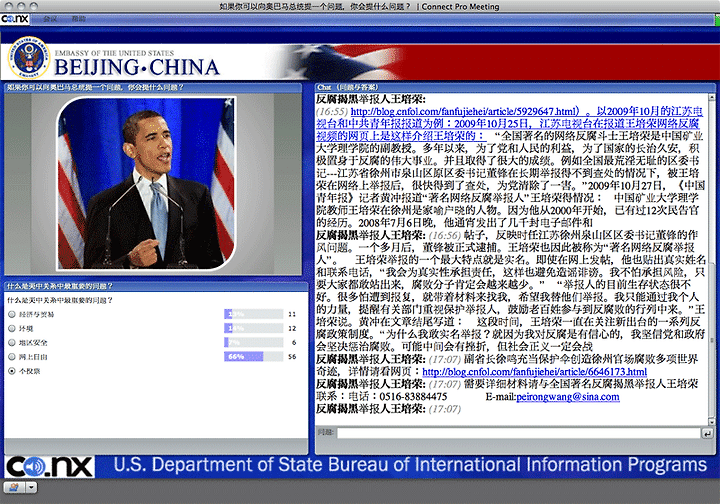This screenshot has width=720, height=504.
Task: Select the 环境 poll option
Action: click(12, 329)
